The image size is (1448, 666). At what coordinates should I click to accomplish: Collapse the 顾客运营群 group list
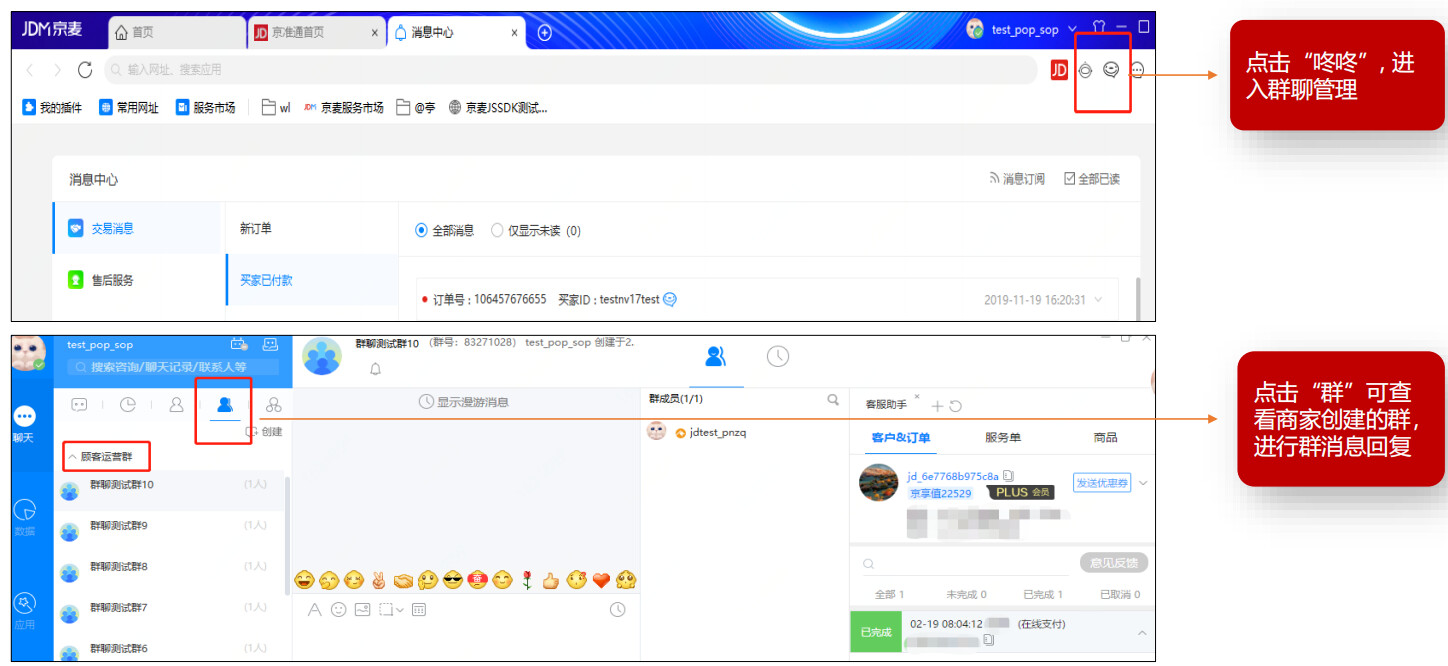(72, 456)
